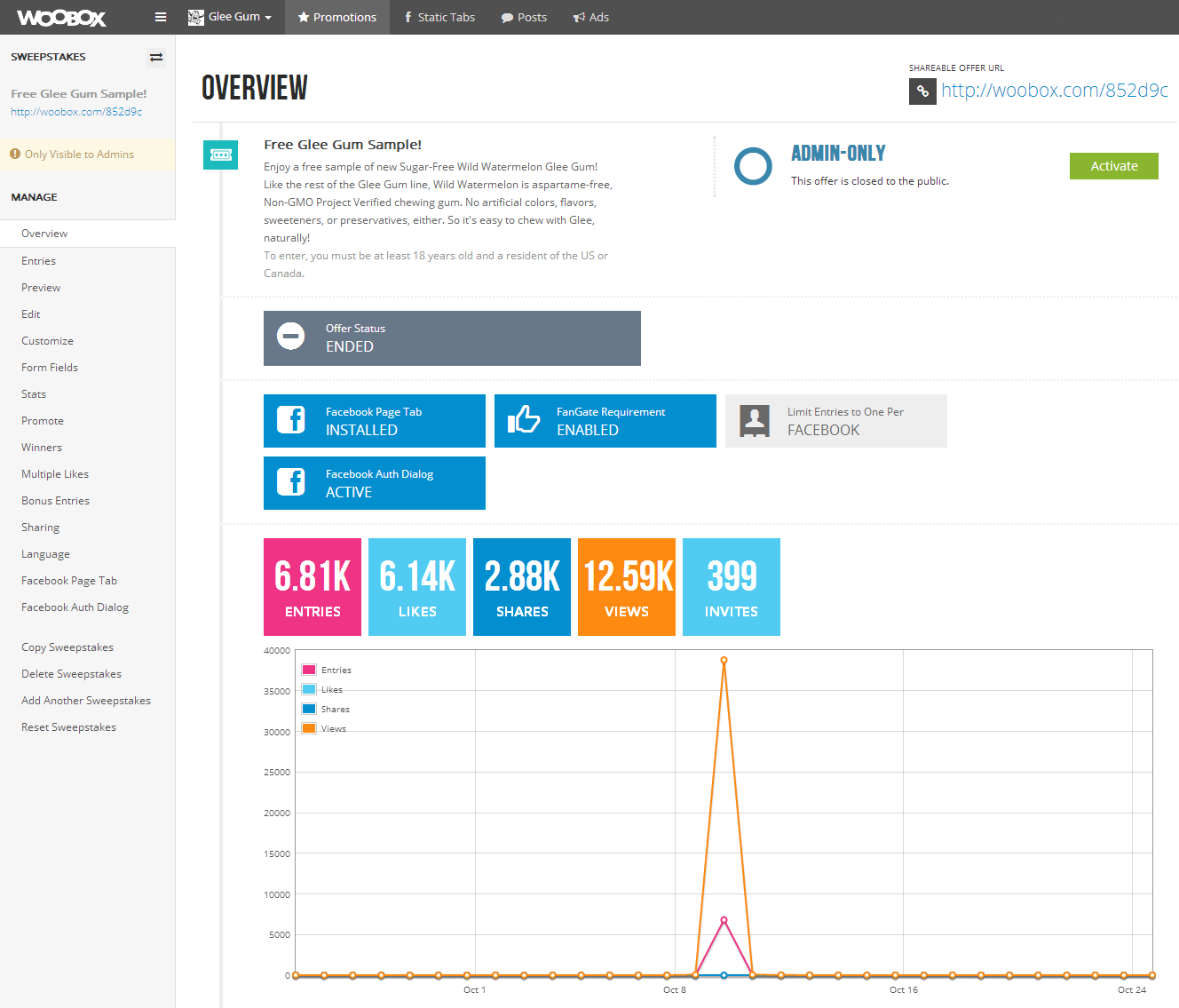Open the Glee Gum account dropdown
This screenshot has width=1179, height=1008.
coord(230,17)
